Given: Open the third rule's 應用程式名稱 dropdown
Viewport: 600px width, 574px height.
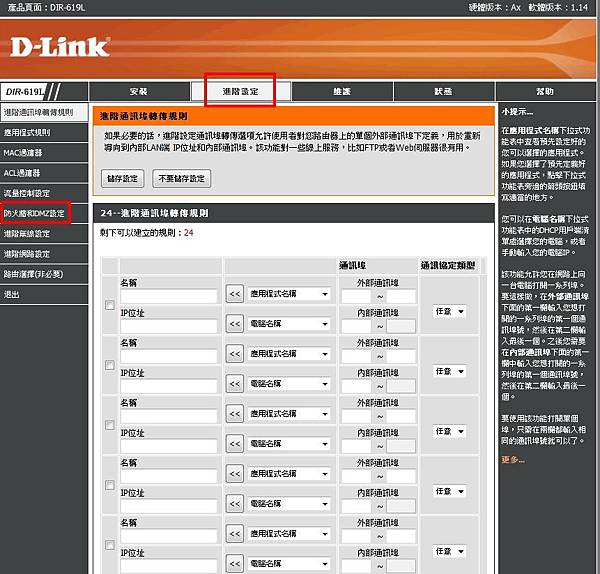Looking at the screenshot, I should pyautogui.click(x=289, y=414).
